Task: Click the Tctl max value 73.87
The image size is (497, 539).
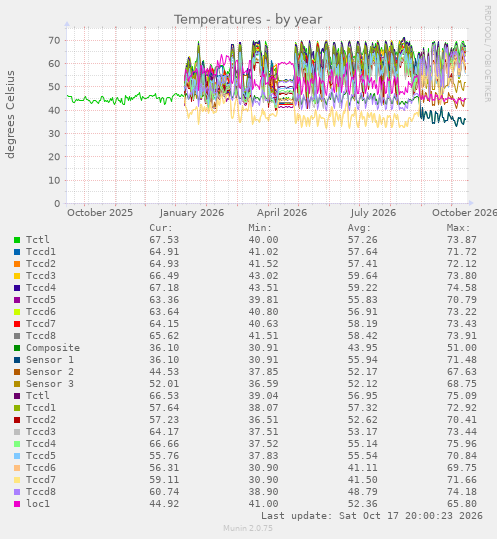Action: (x=462, y=240)
